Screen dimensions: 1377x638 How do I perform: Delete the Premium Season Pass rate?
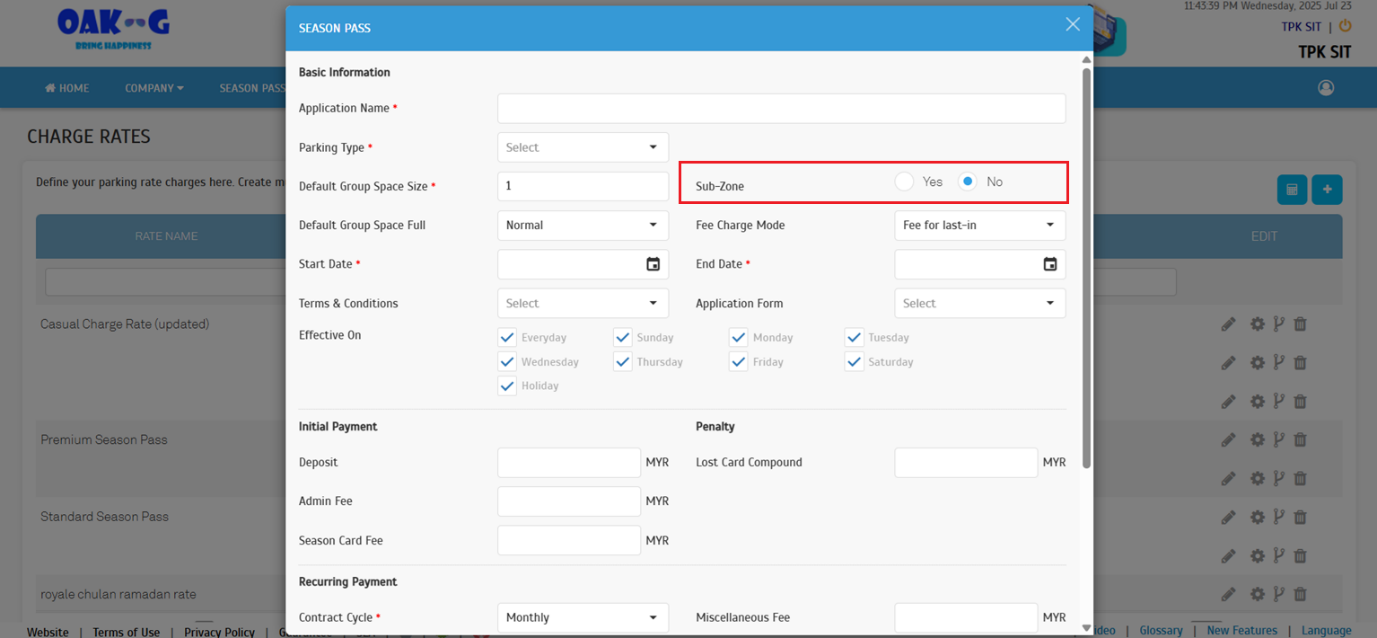click(x=1300, y=440)
